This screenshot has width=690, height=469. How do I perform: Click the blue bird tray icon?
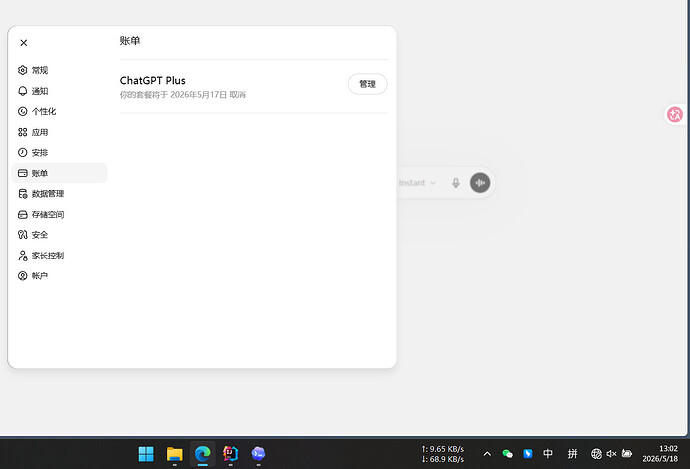click(x=528, y=454)
